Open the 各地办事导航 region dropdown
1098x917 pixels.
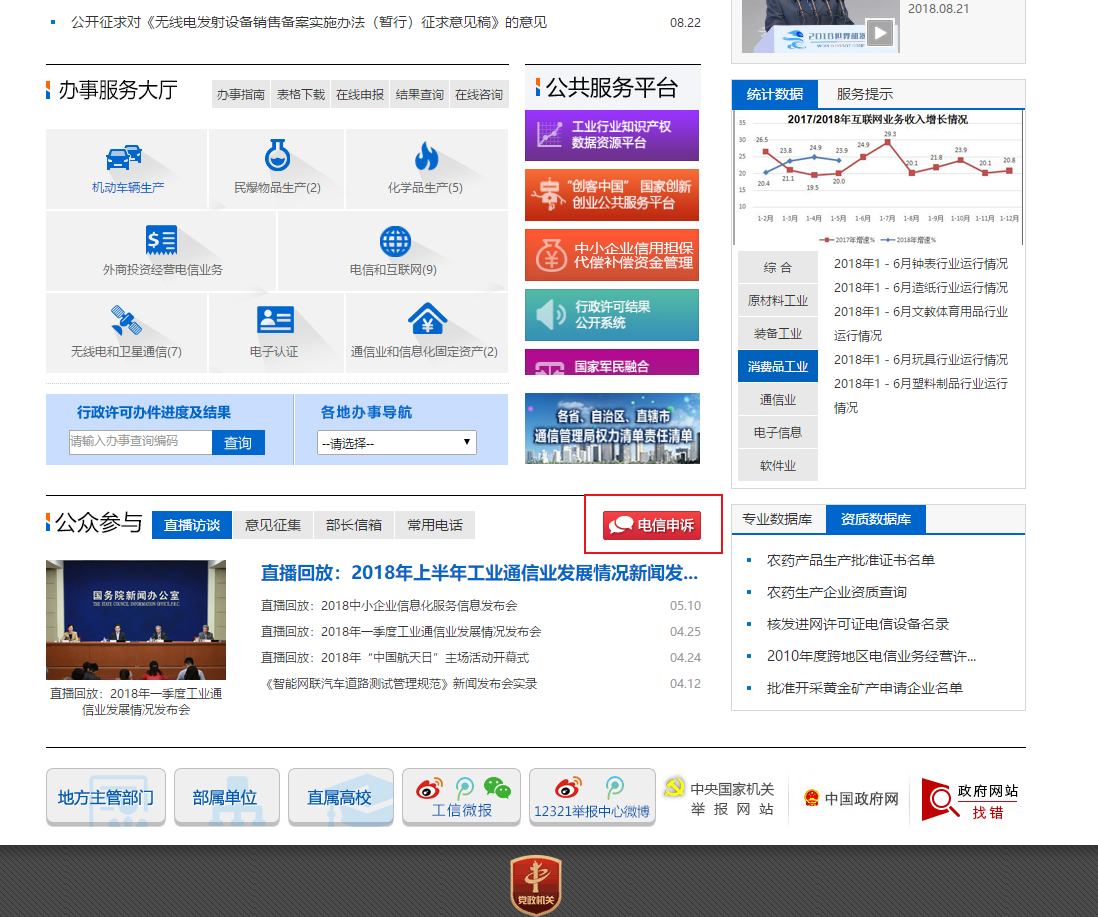(396, 442)
